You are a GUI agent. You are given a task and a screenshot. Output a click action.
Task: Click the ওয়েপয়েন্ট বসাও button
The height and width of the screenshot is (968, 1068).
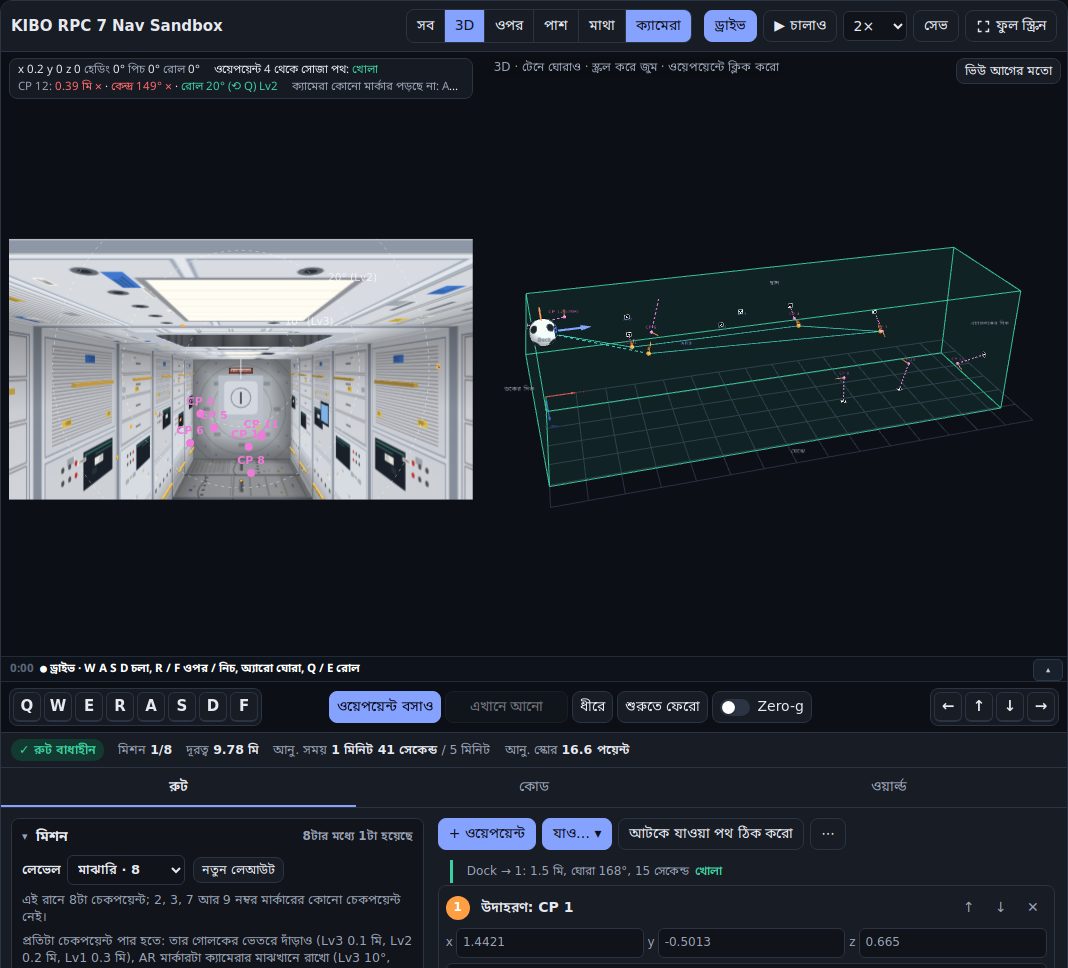385,707
